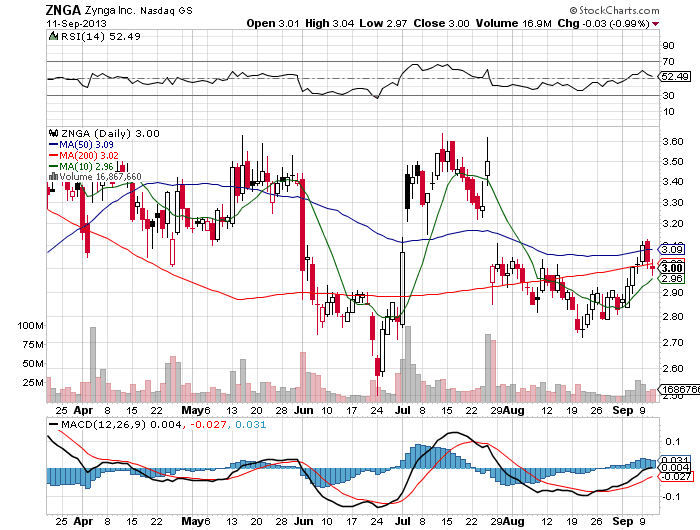Screen dimensions: 700x530
Task: Click the 2.60 price axis label
Action: (673, 368)
